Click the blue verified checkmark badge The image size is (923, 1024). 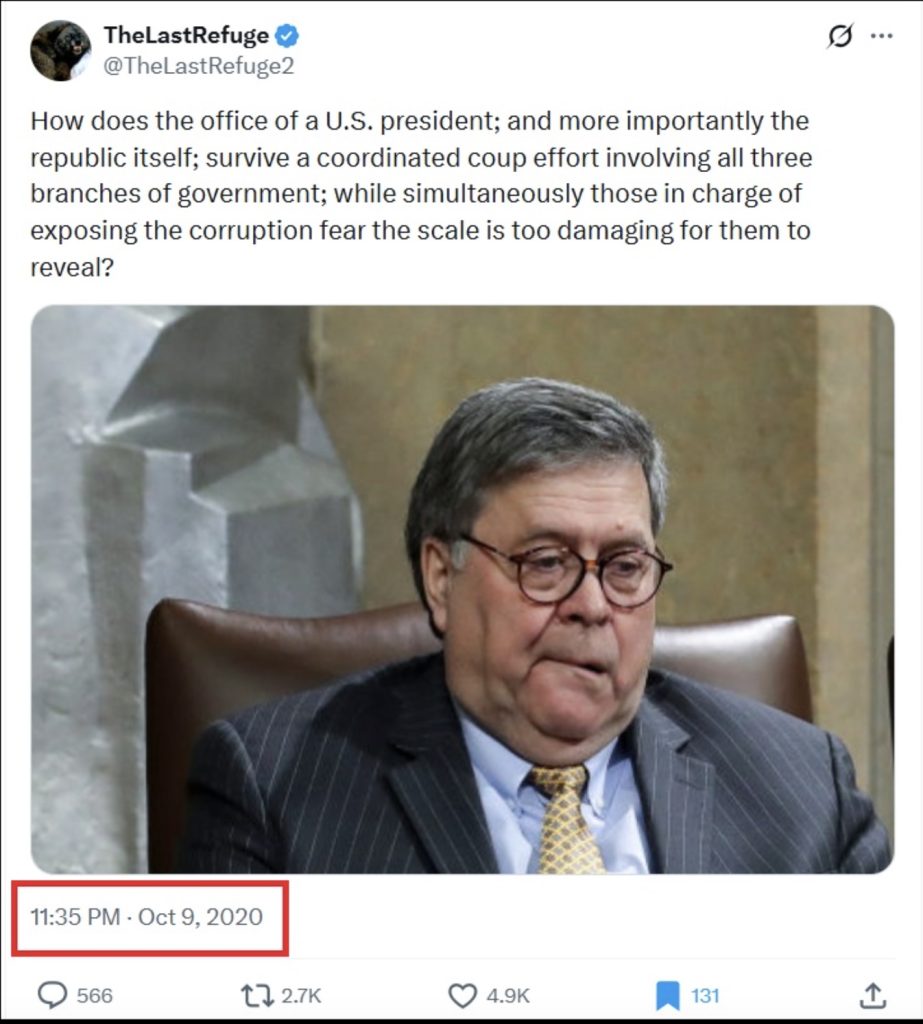coord(288,37)
